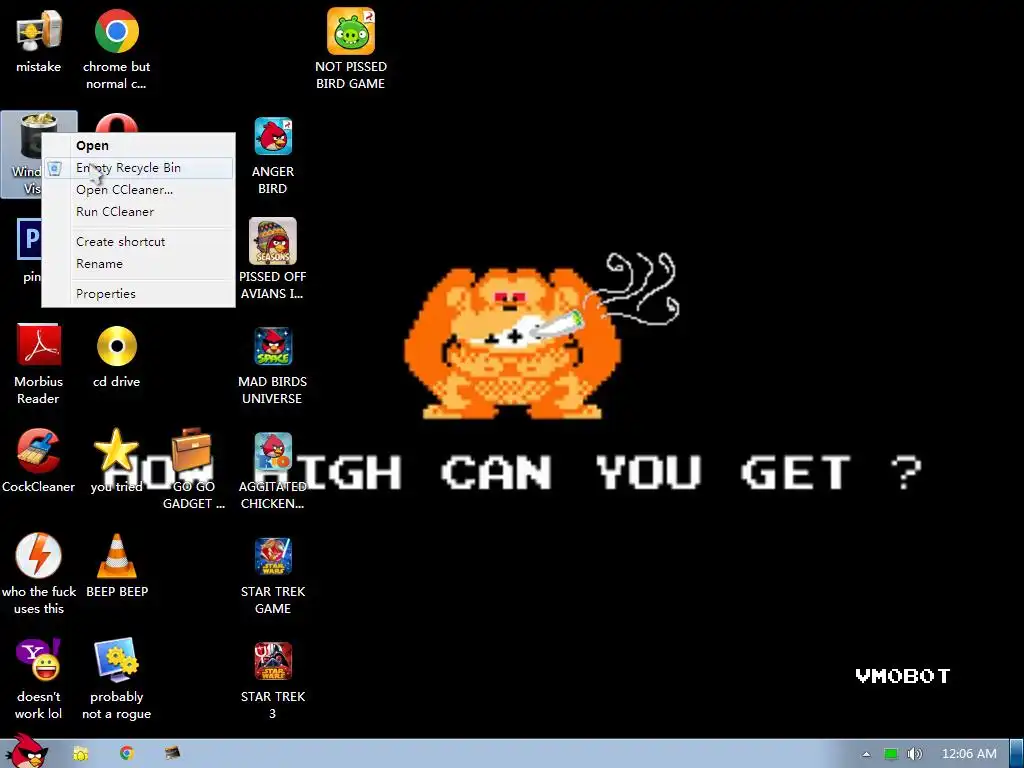Image resolution: width=1024 pixels, height=768 pixels.
Task: Click the Angry Bird Start button
Action: tap(26, 751)
